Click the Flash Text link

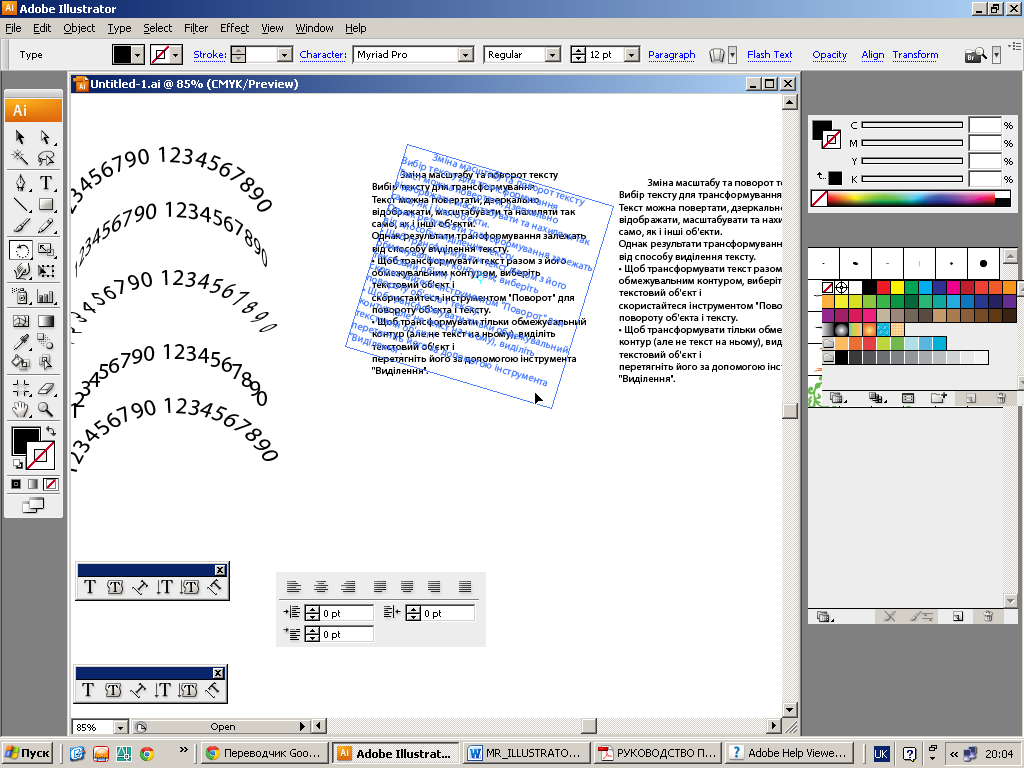[x=769, y=55]
